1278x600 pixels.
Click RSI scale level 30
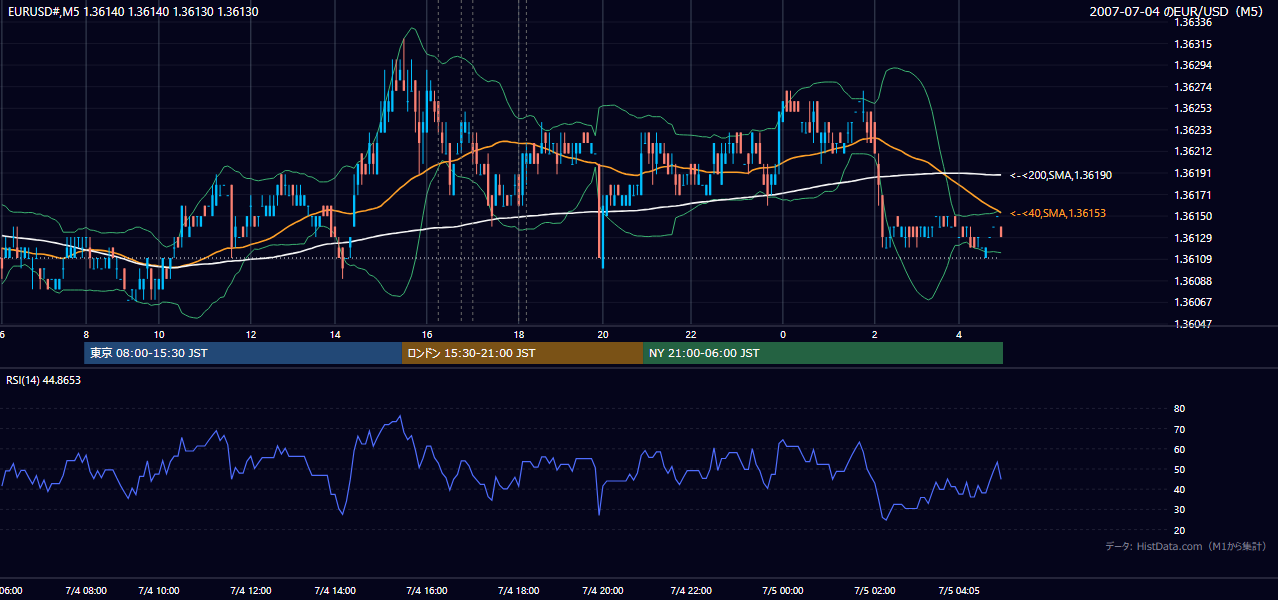[x=1179, y=509]
